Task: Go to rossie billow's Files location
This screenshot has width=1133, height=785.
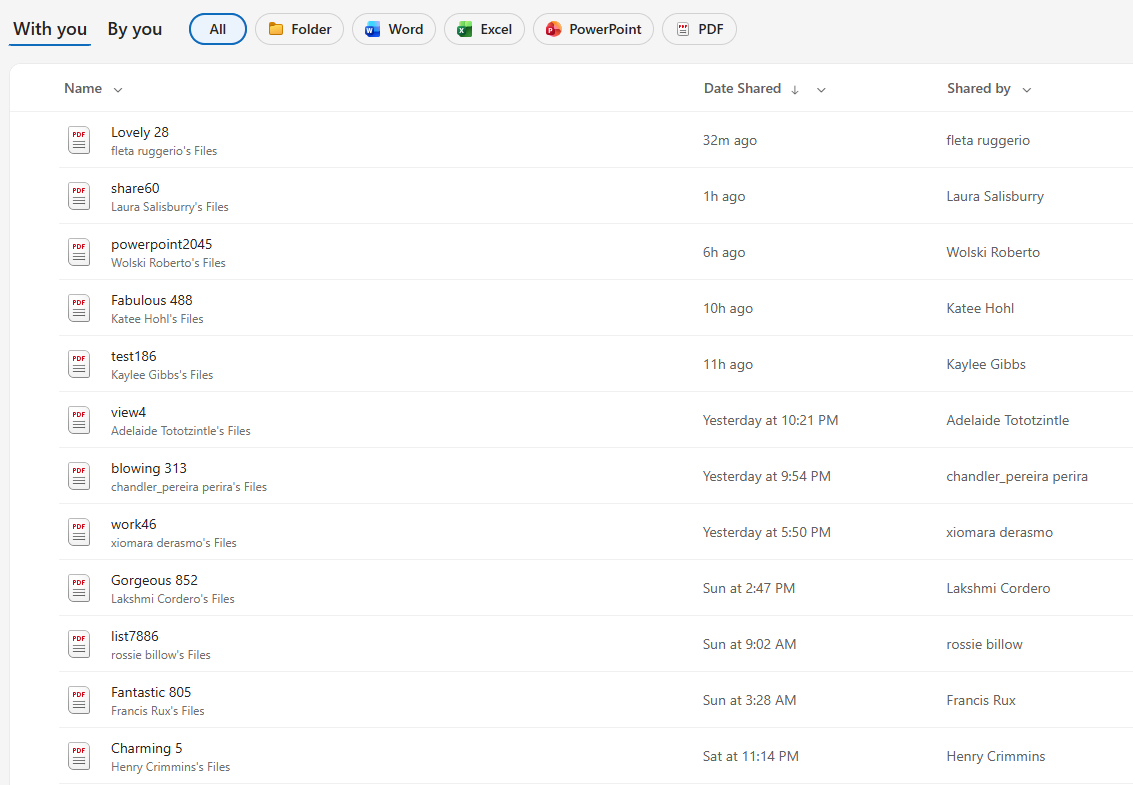Action: coord(160,655)
